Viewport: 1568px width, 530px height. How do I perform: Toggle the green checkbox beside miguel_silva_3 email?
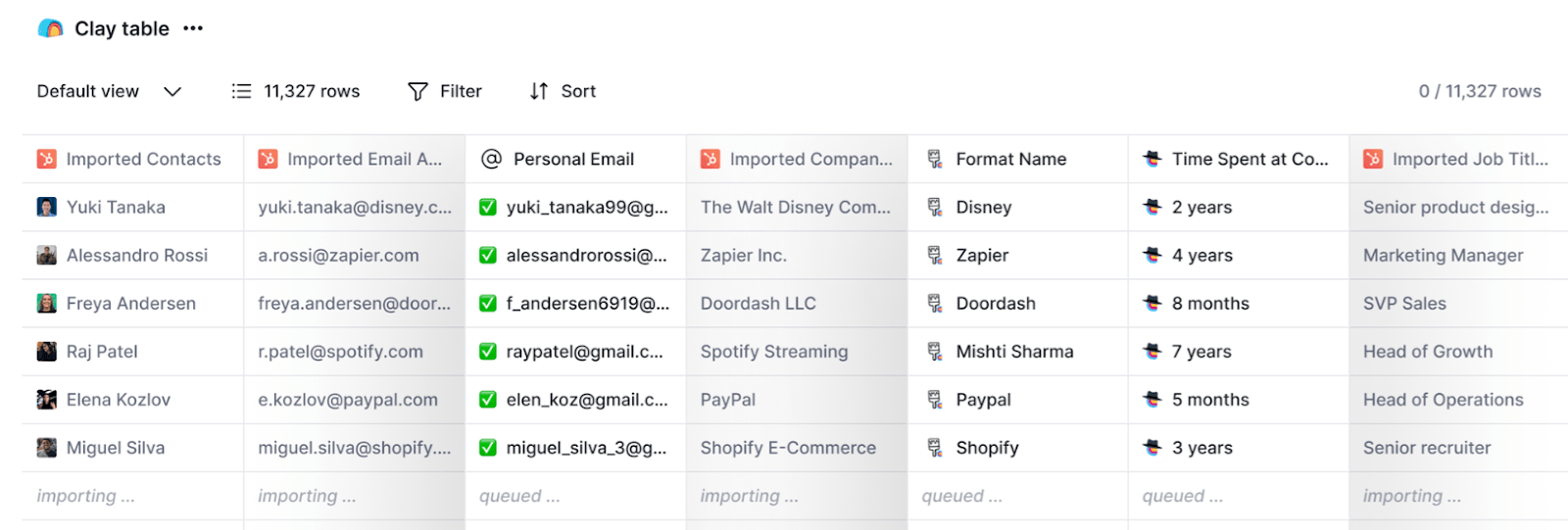point(487,448)
